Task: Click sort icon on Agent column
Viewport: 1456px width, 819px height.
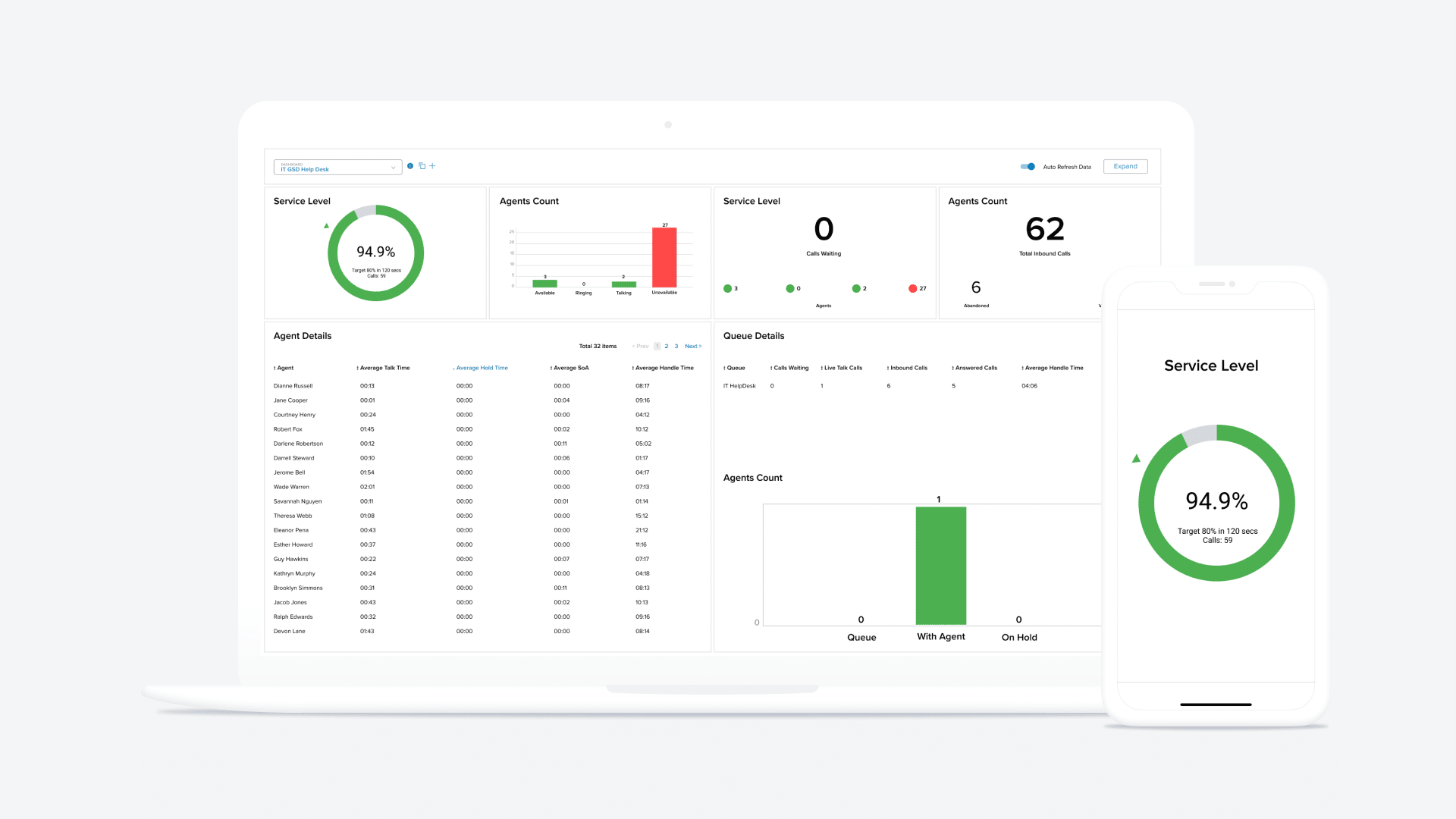Action: [x=275, y=368]
